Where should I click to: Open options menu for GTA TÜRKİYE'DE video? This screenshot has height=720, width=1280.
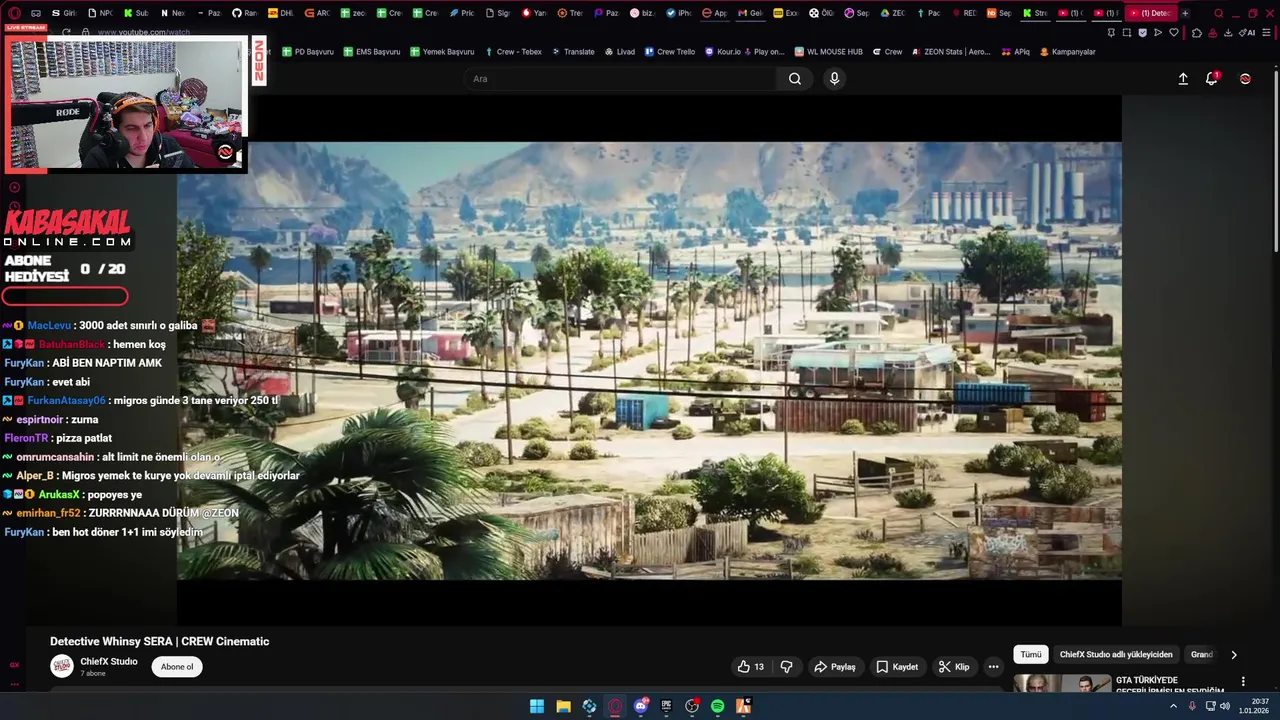click(x=1243, y=682)
